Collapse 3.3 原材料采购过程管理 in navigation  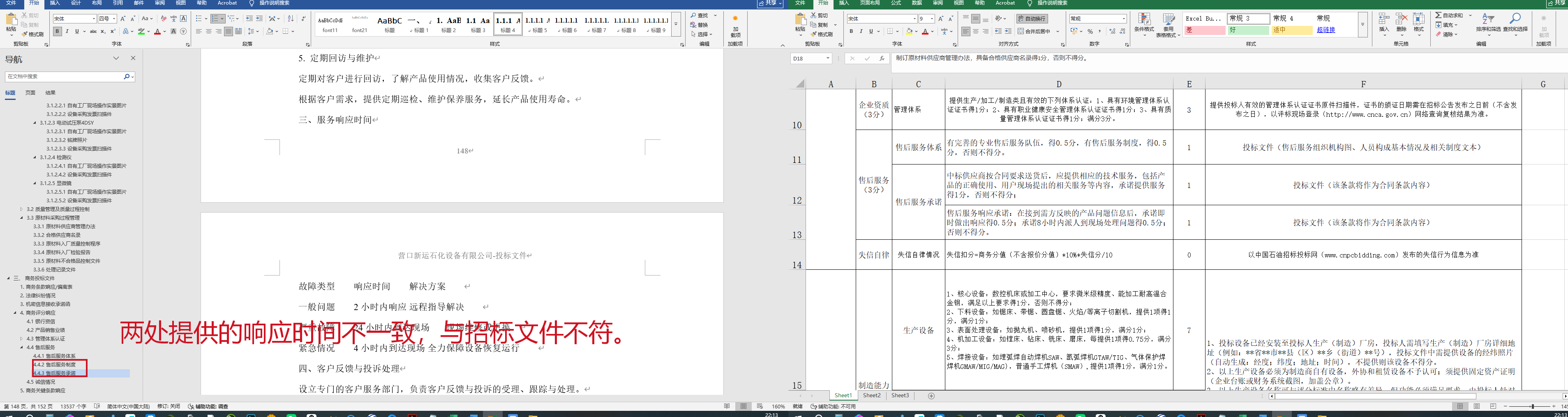pyautogui.click(x=22, y=218)
